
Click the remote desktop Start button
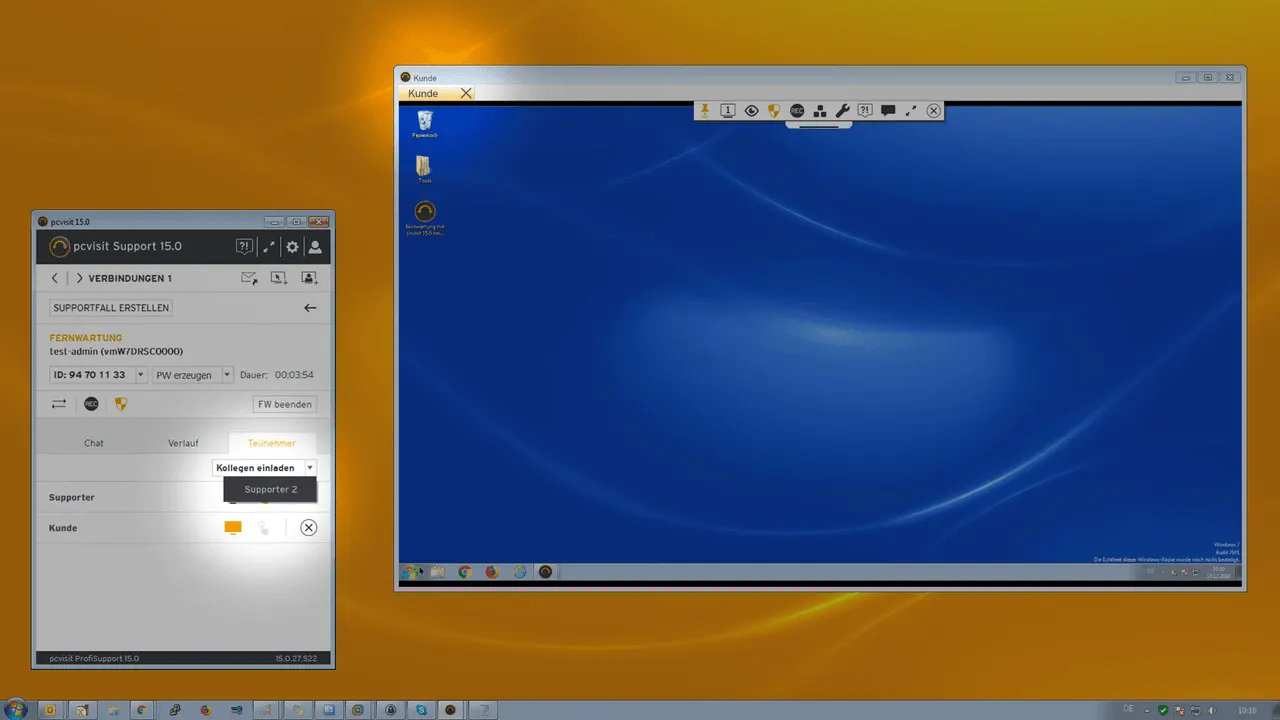411,572
